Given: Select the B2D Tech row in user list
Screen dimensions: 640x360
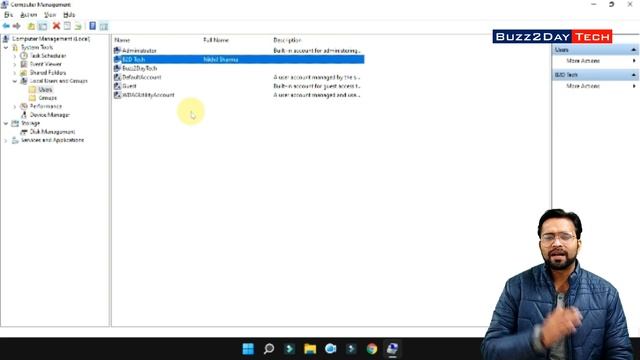Looking at the screenshot, I should coord(239,60).
